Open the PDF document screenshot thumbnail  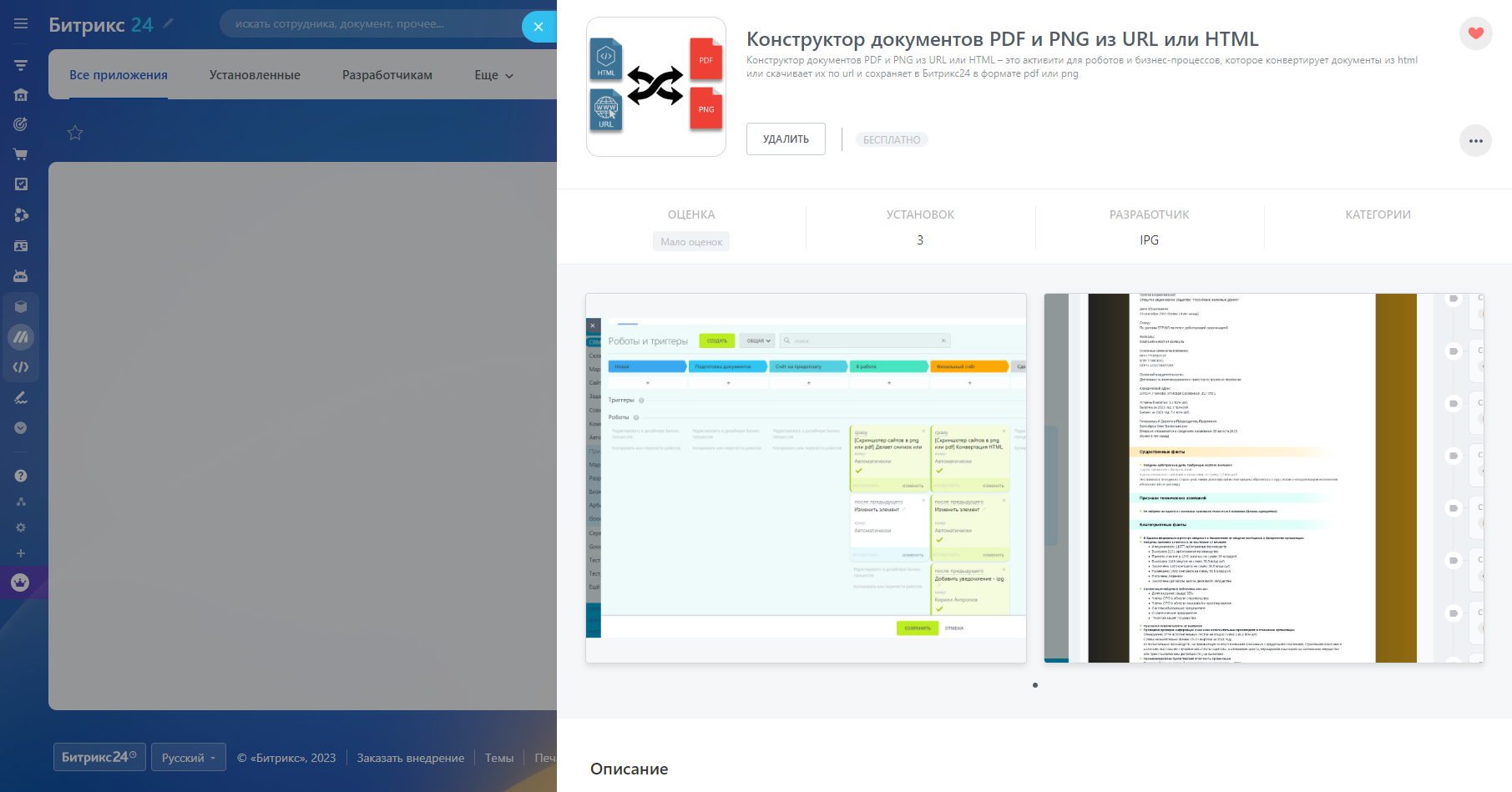pyautogui.click(x=1264, y=478)
